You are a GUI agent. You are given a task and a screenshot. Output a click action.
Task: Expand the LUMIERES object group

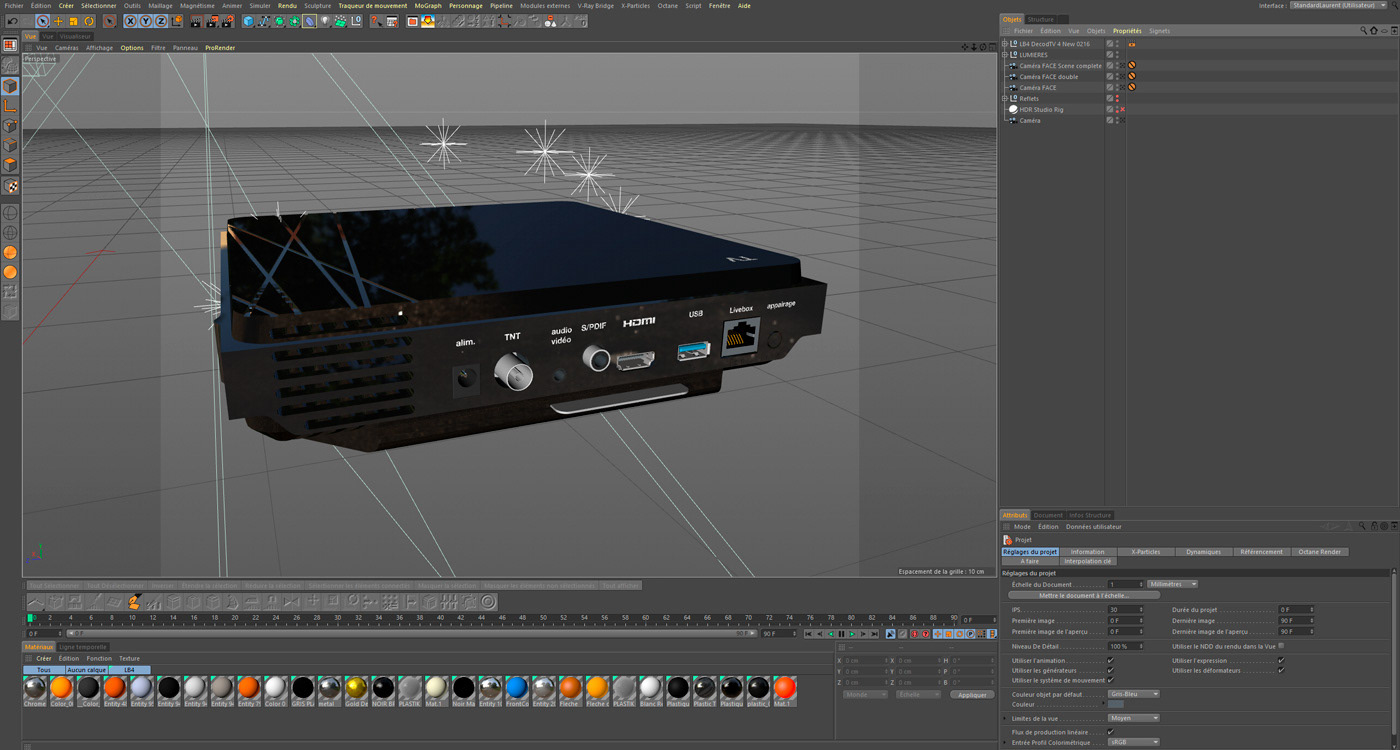(x=1005, y=55)
